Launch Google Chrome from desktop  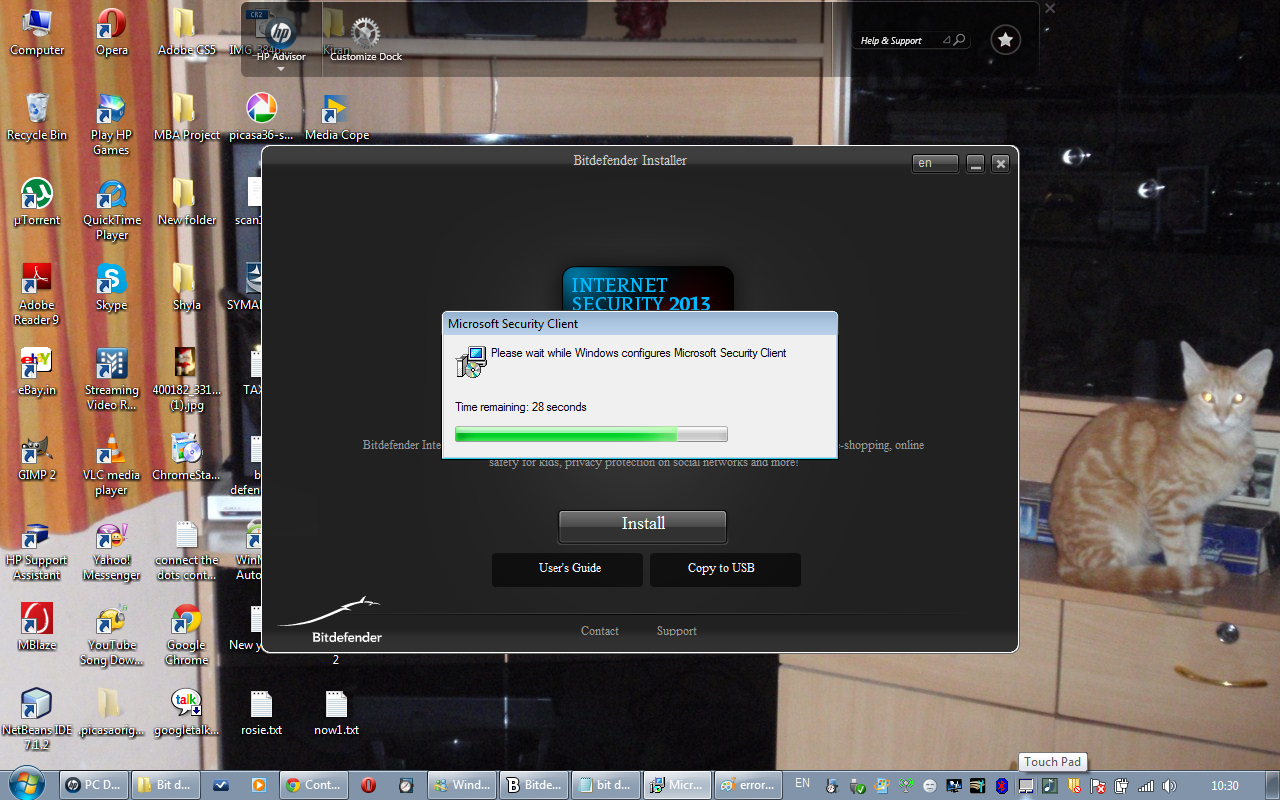(186, 635)
